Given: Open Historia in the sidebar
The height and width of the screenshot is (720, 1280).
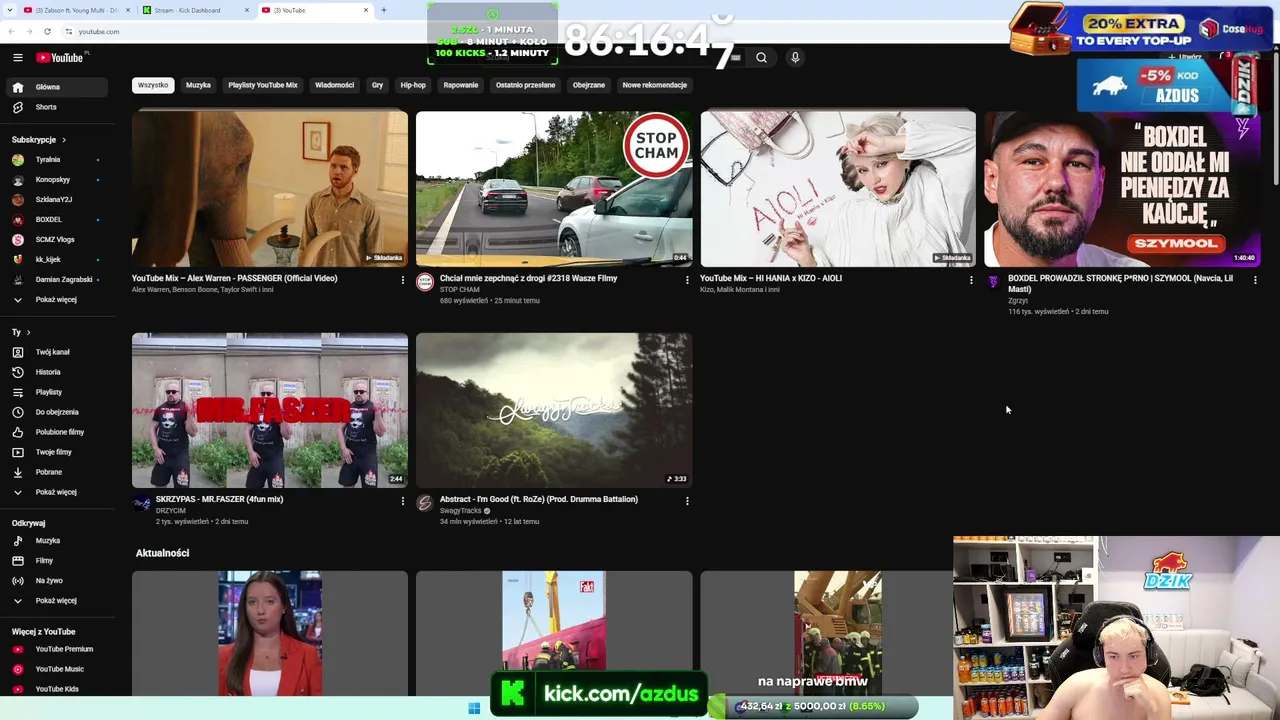Looking at the screenshot, I should pos(56,372).
